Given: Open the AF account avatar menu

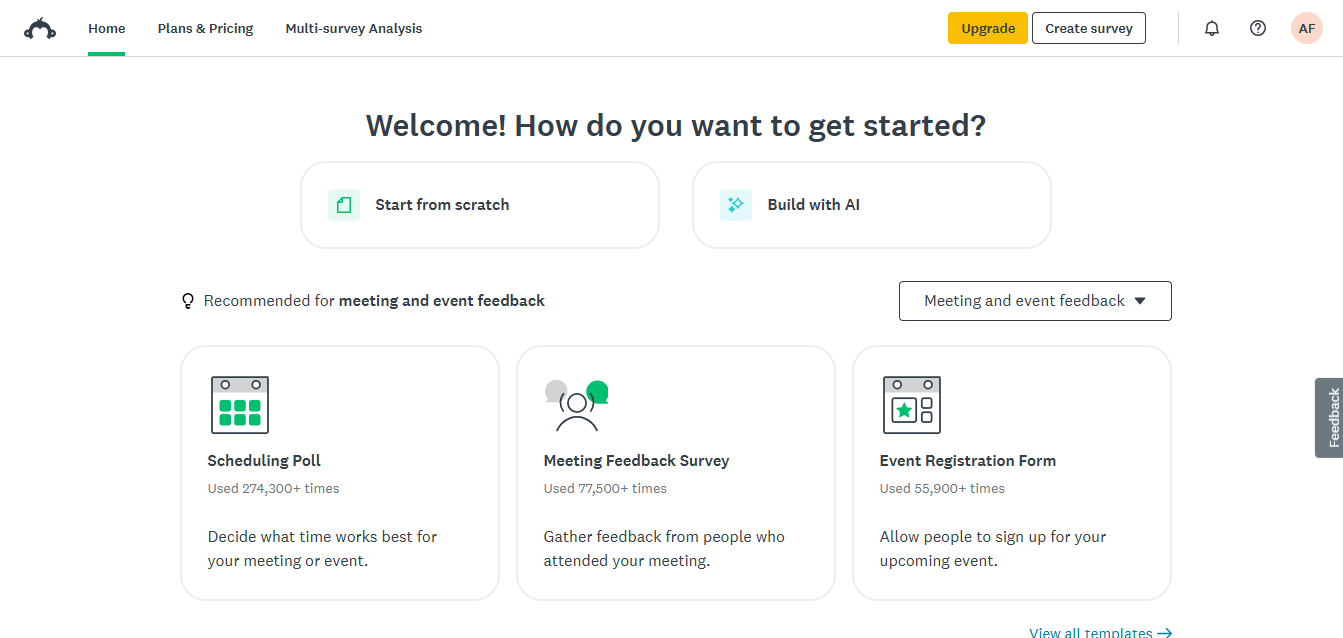Looking at the screenshot, I should click(1307, 28).
